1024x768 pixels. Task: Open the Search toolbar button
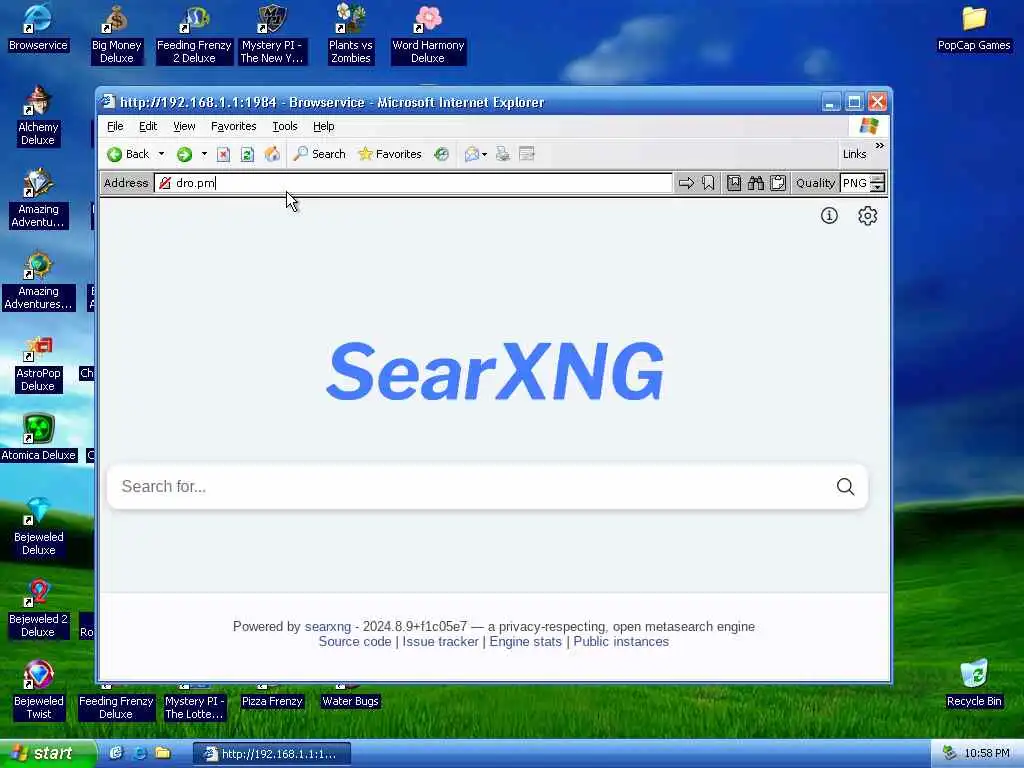tap(319, 154)
